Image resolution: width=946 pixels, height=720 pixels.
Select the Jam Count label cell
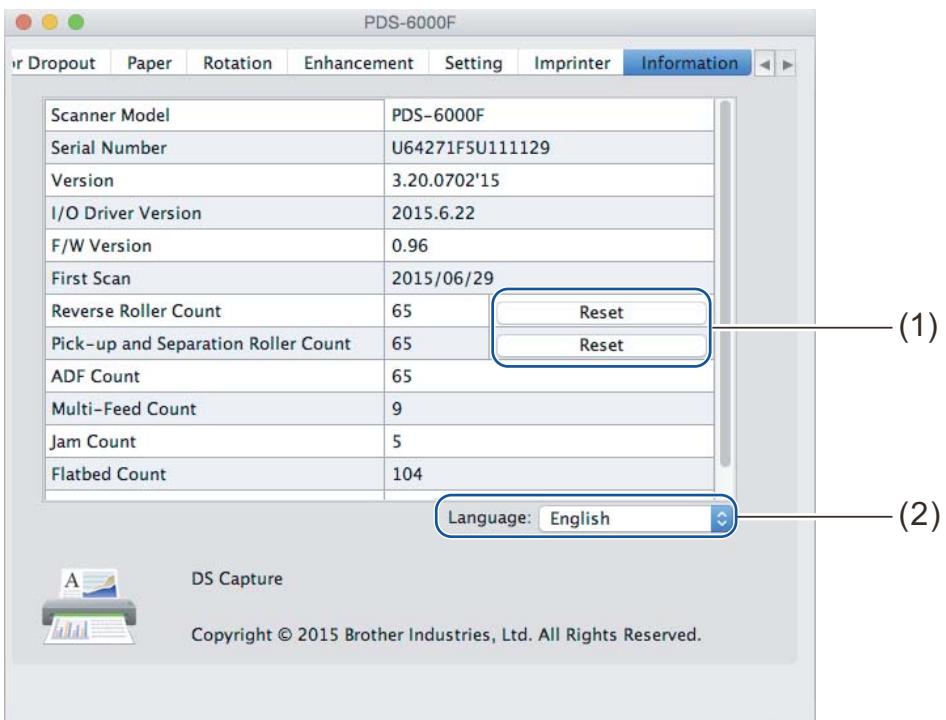215,441
